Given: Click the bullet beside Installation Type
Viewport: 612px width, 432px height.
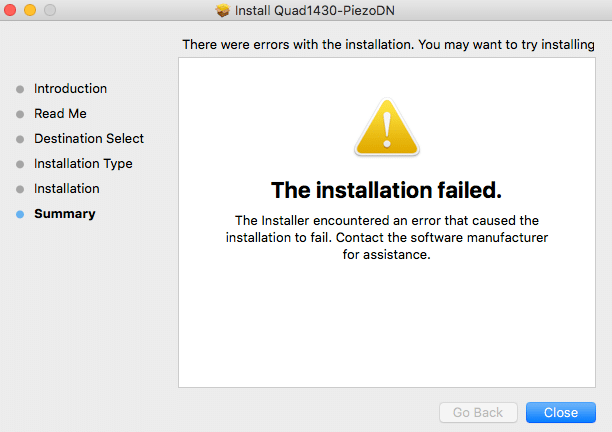Looking at the screenshot, I should [x=20, y=164].
